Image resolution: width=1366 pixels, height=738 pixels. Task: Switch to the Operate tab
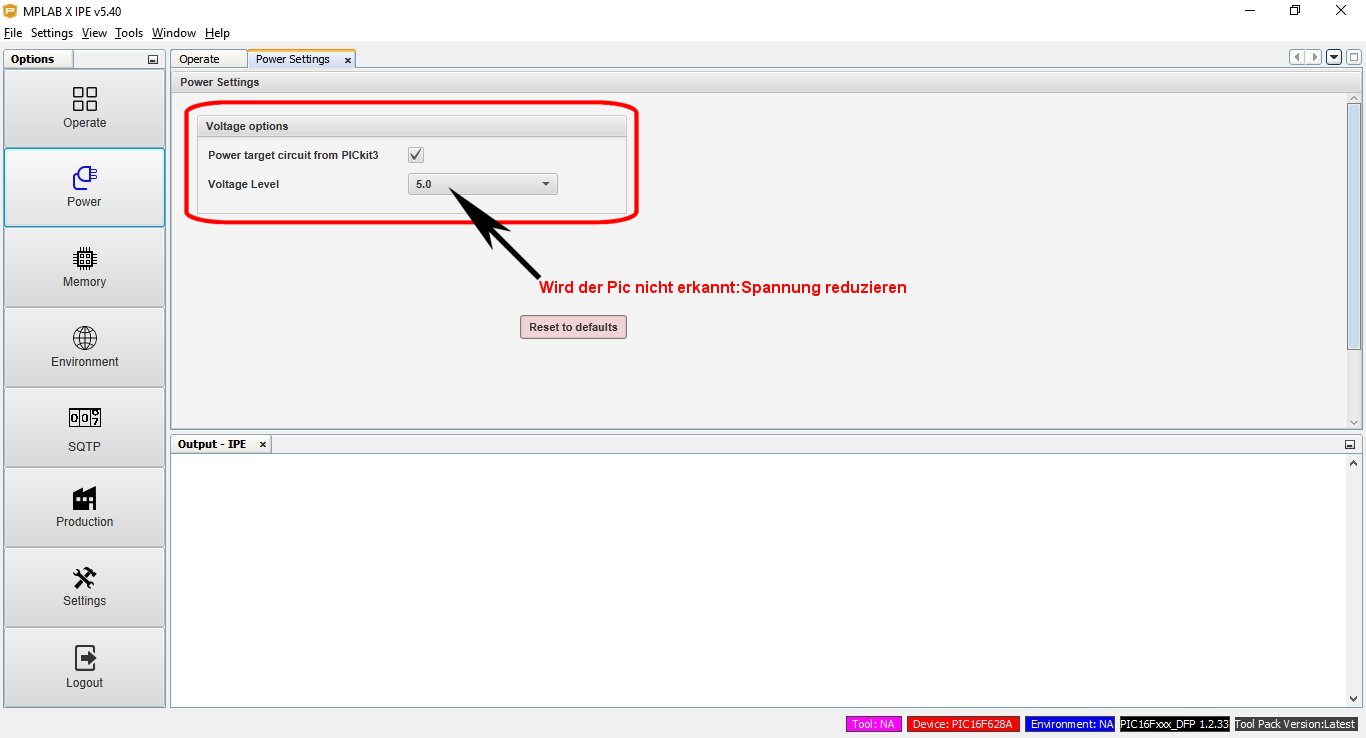[x=208, y=59]
